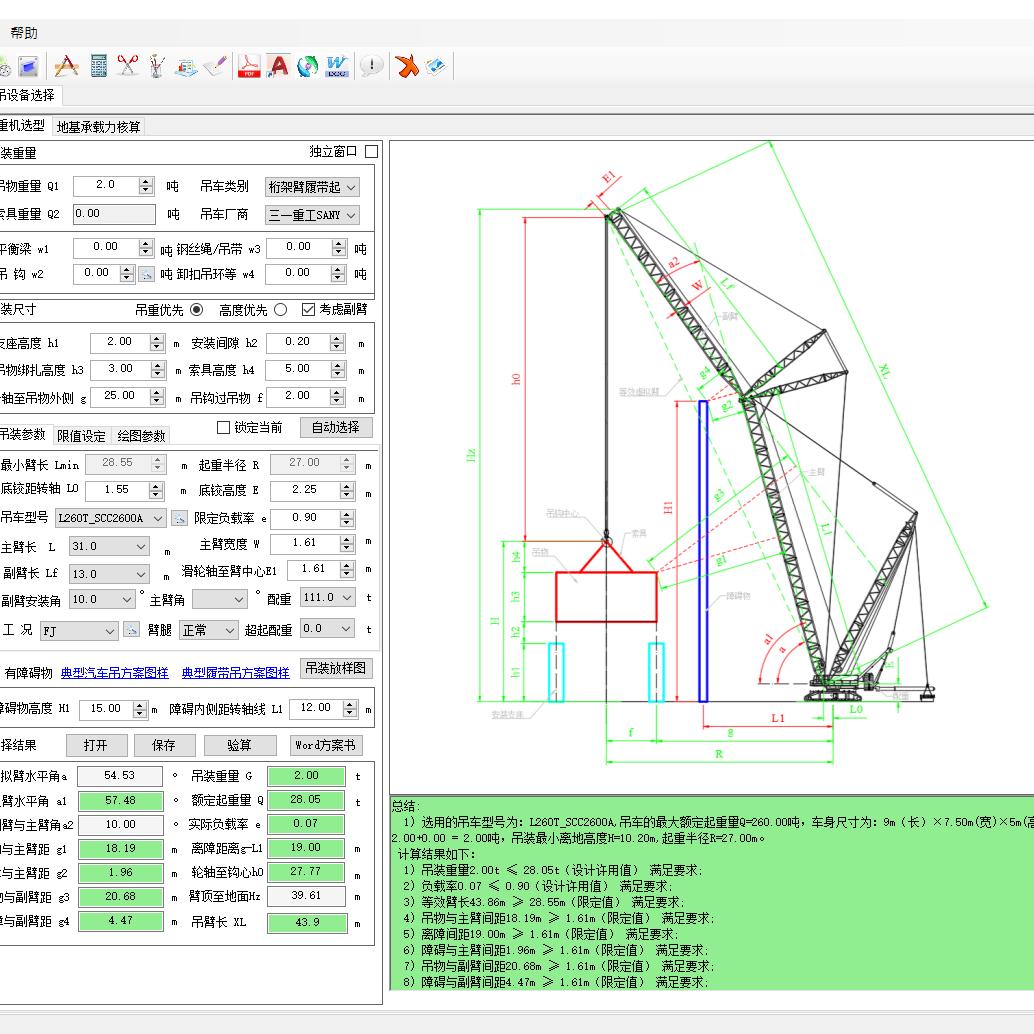The width and height of the screenshot is (1034, 1034).
Task: Click the paintbrushes cup icon
Action: click(156, 66)
